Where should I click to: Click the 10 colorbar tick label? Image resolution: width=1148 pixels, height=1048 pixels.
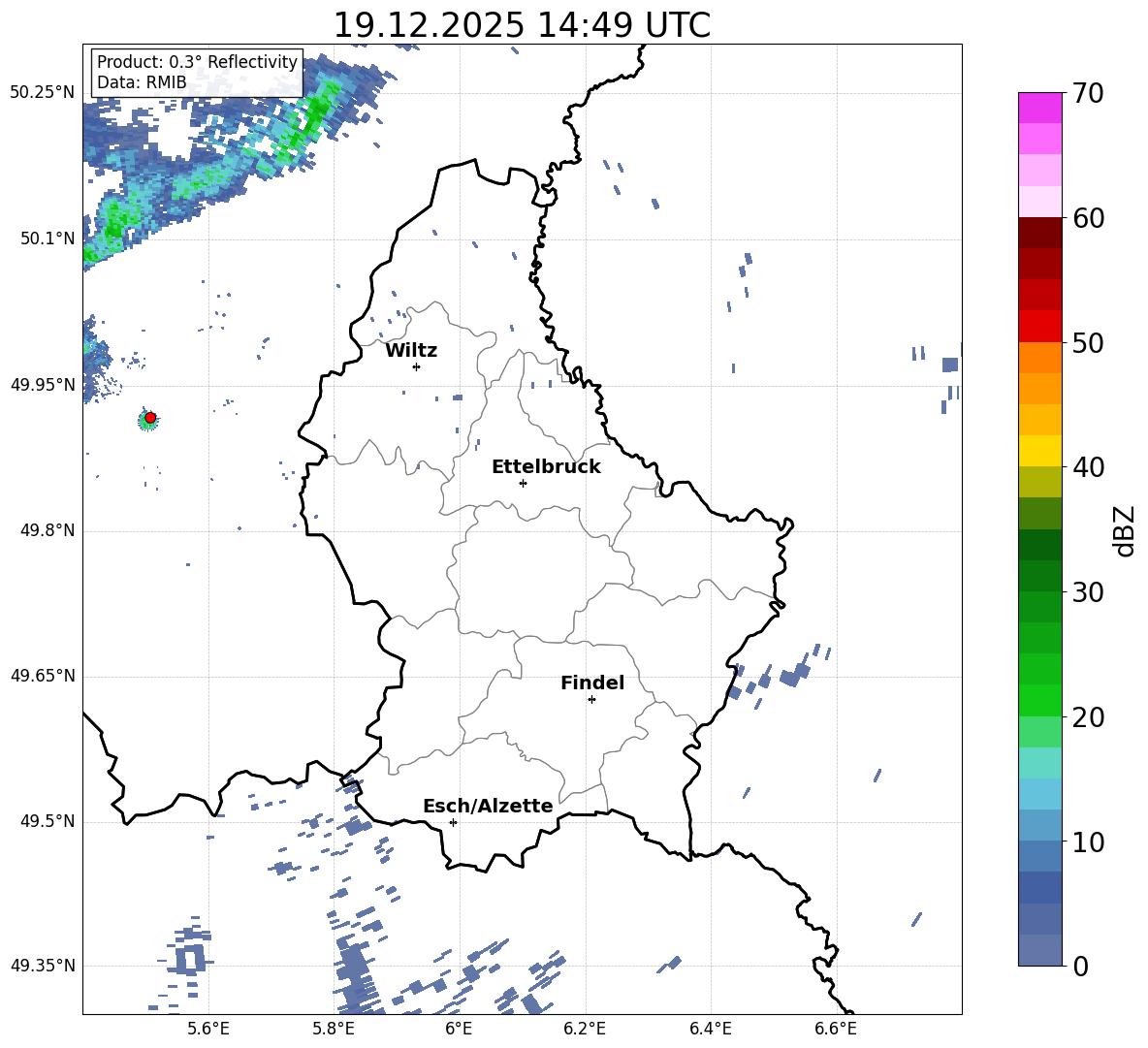1087,842
